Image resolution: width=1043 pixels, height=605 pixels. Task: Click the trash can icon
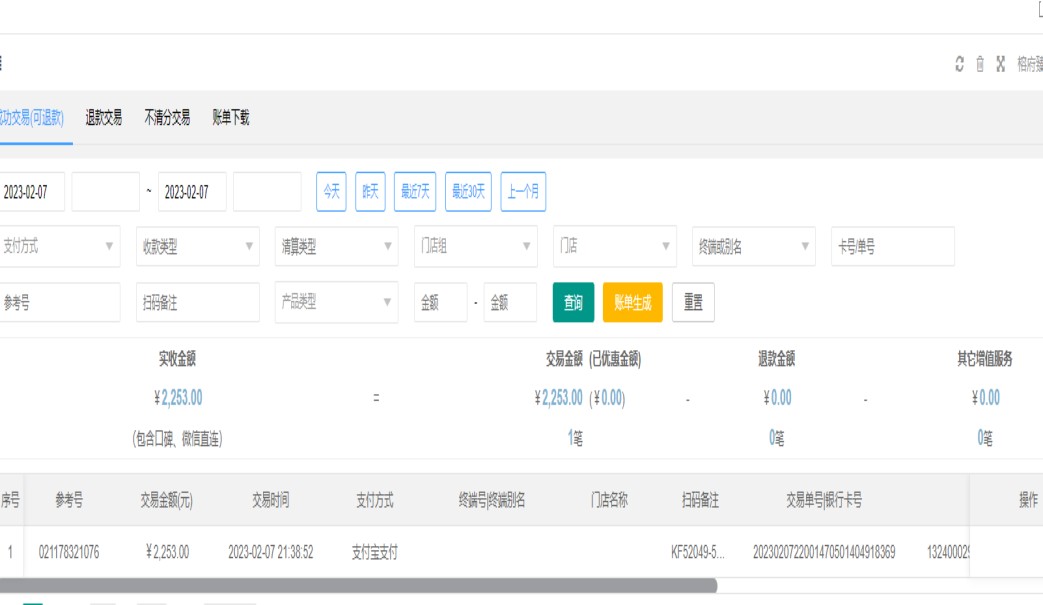pos(980,64)
